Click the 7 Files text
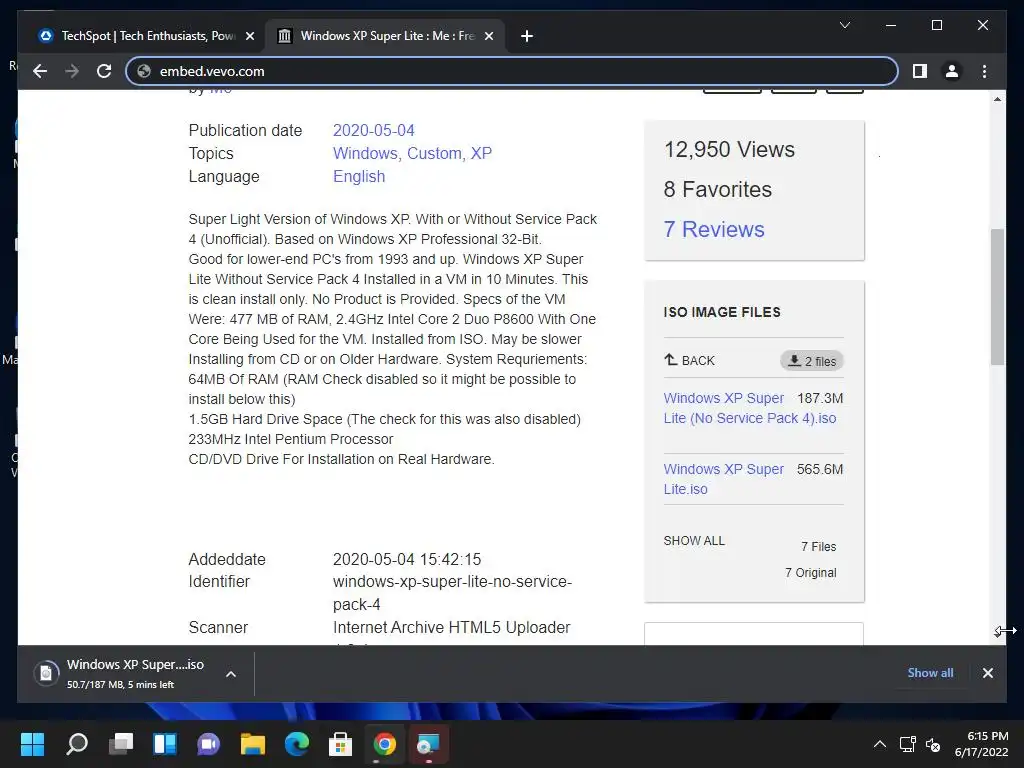 pos(818,547)
